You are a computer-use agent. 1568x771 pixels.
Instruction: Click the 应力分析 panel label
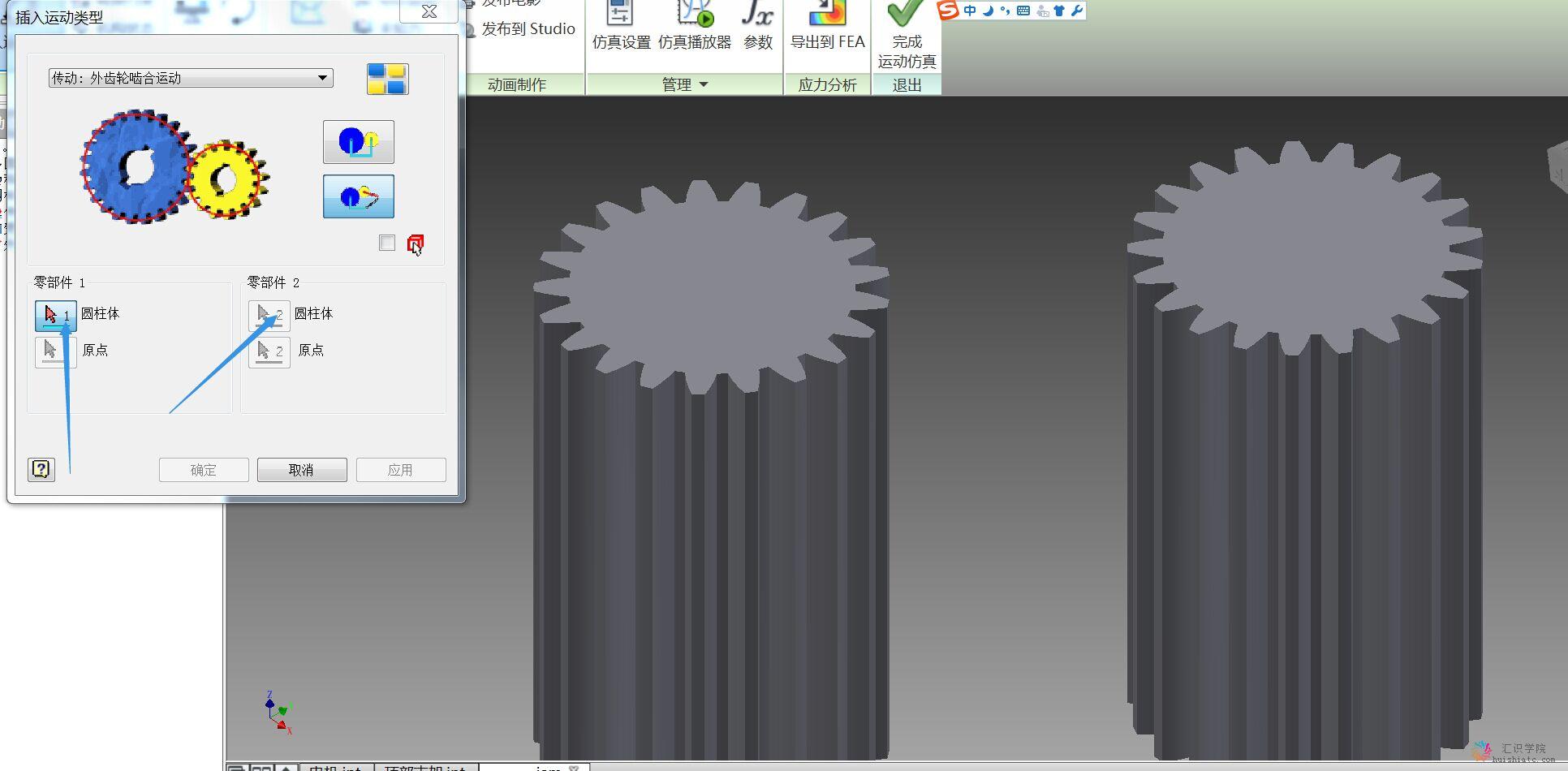click(827, 84)
